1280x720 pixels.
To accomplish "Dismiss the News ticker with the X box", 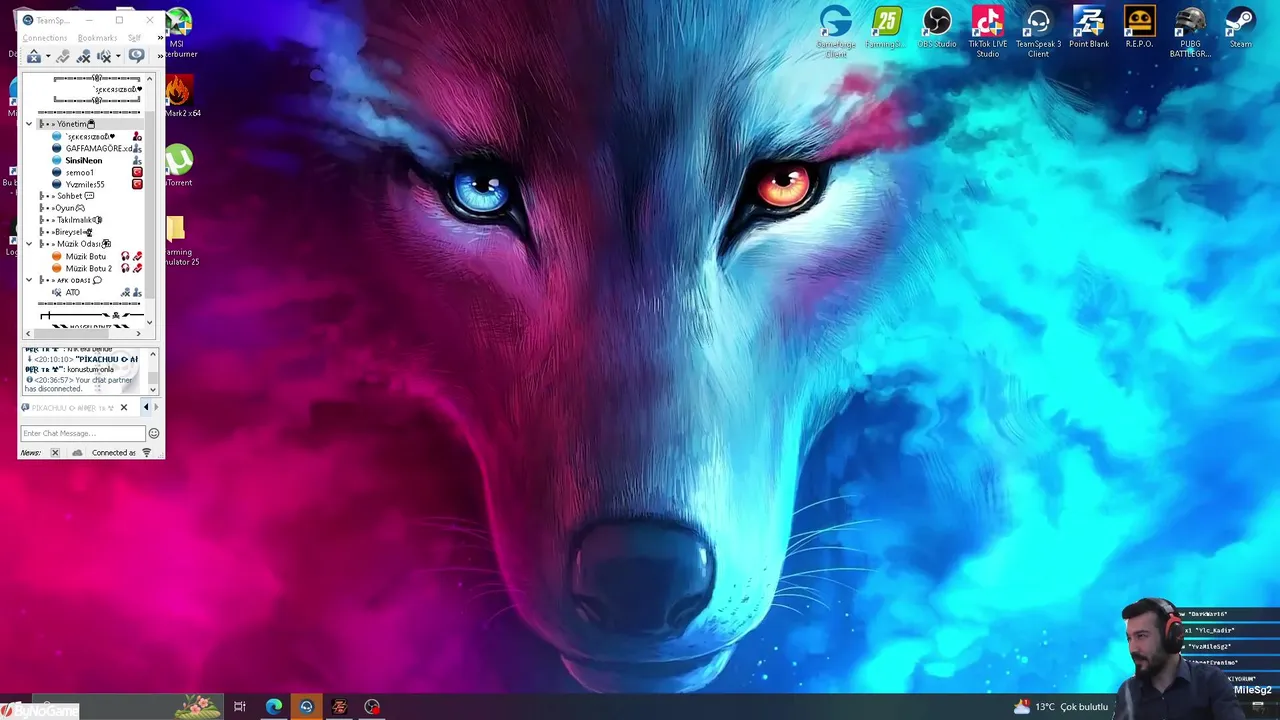I will coord(55,453).
